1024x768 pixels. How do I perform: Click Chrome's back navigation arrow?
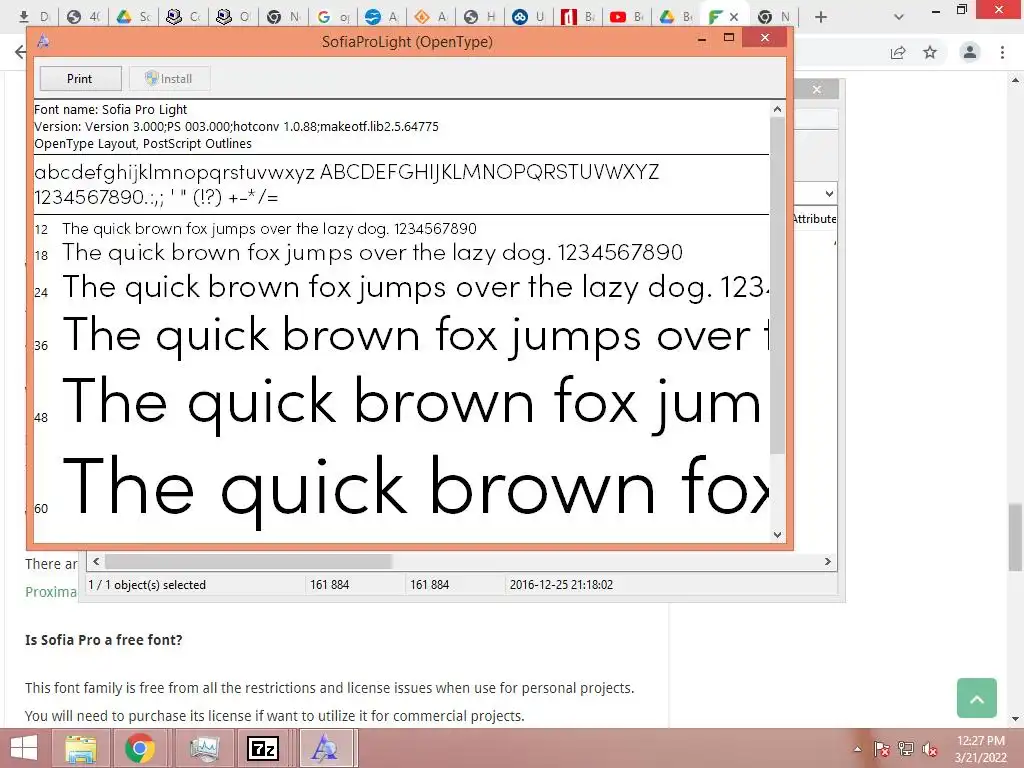click(20, 52)
